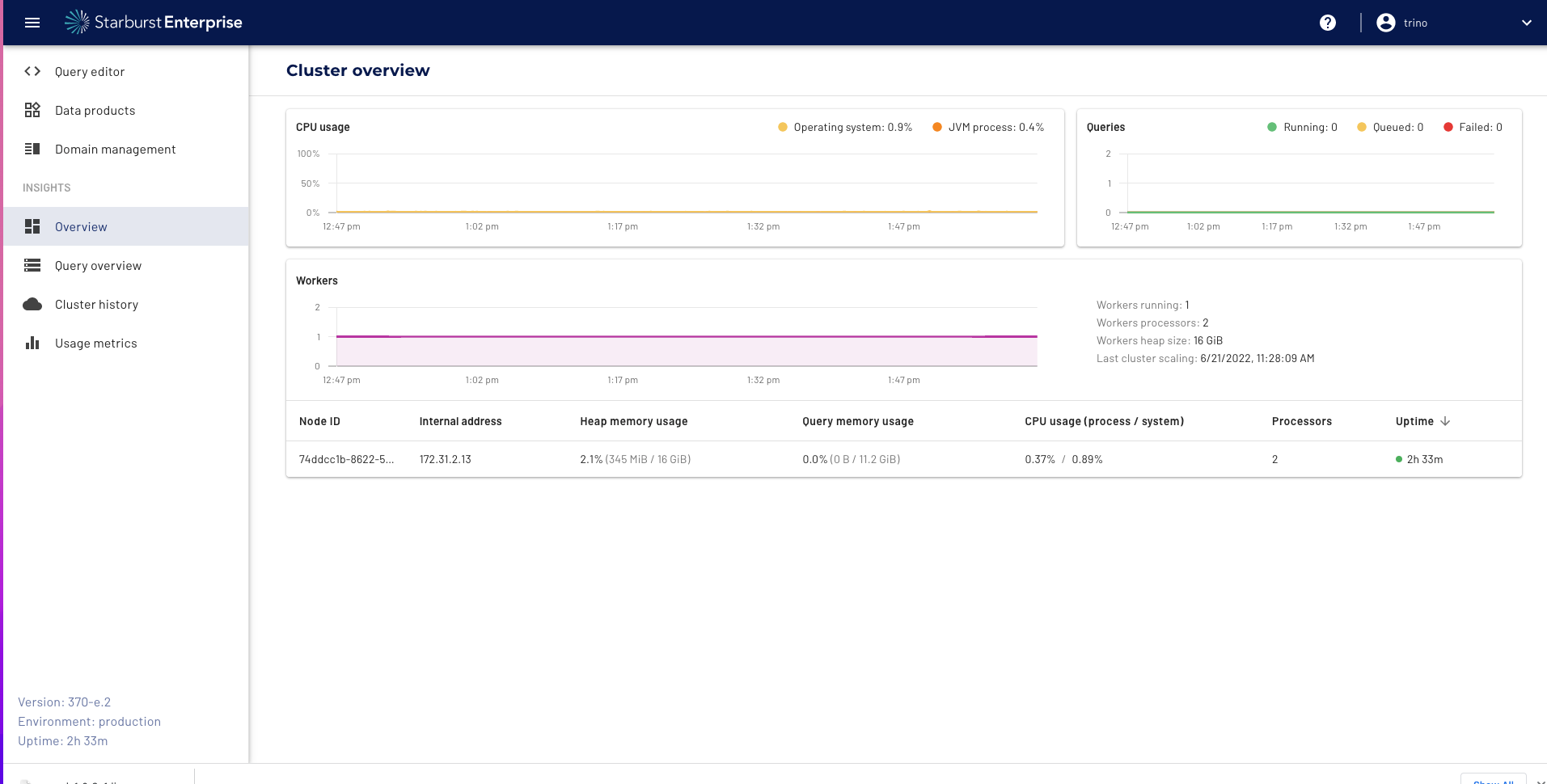This screenshot has height=784, width=1547.
Task: Sort by Processors column header
Action: 1301,421
